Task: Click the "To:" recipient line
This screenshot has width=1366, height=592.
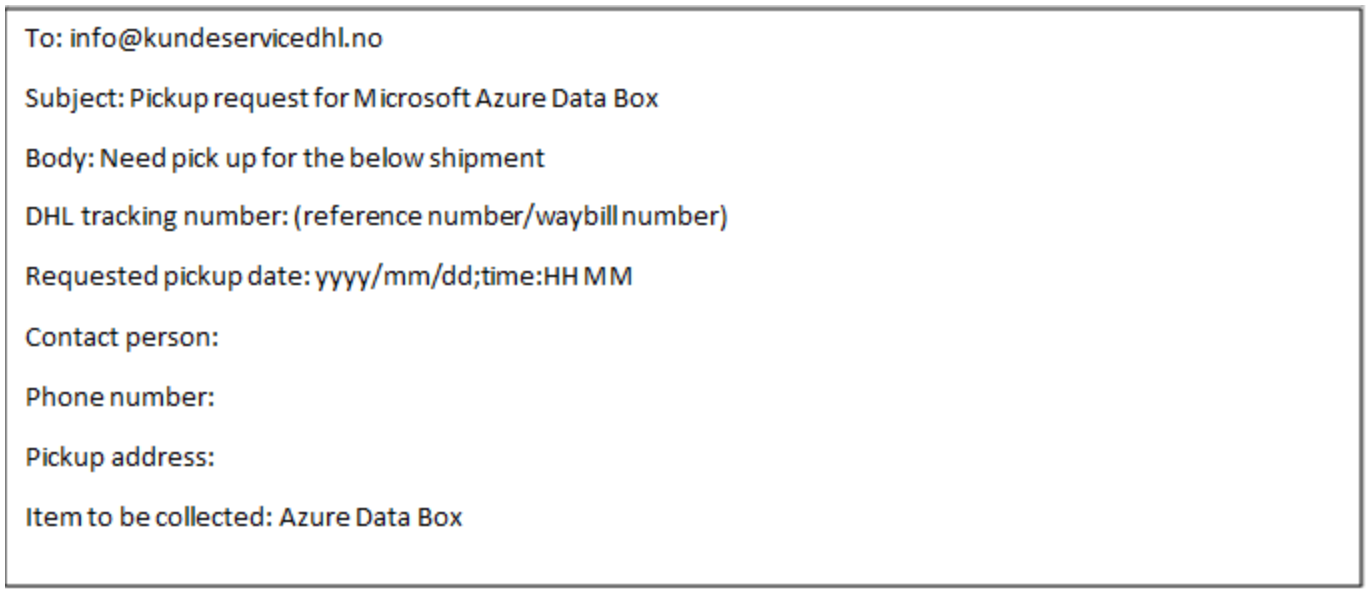Action: [204, 40]
